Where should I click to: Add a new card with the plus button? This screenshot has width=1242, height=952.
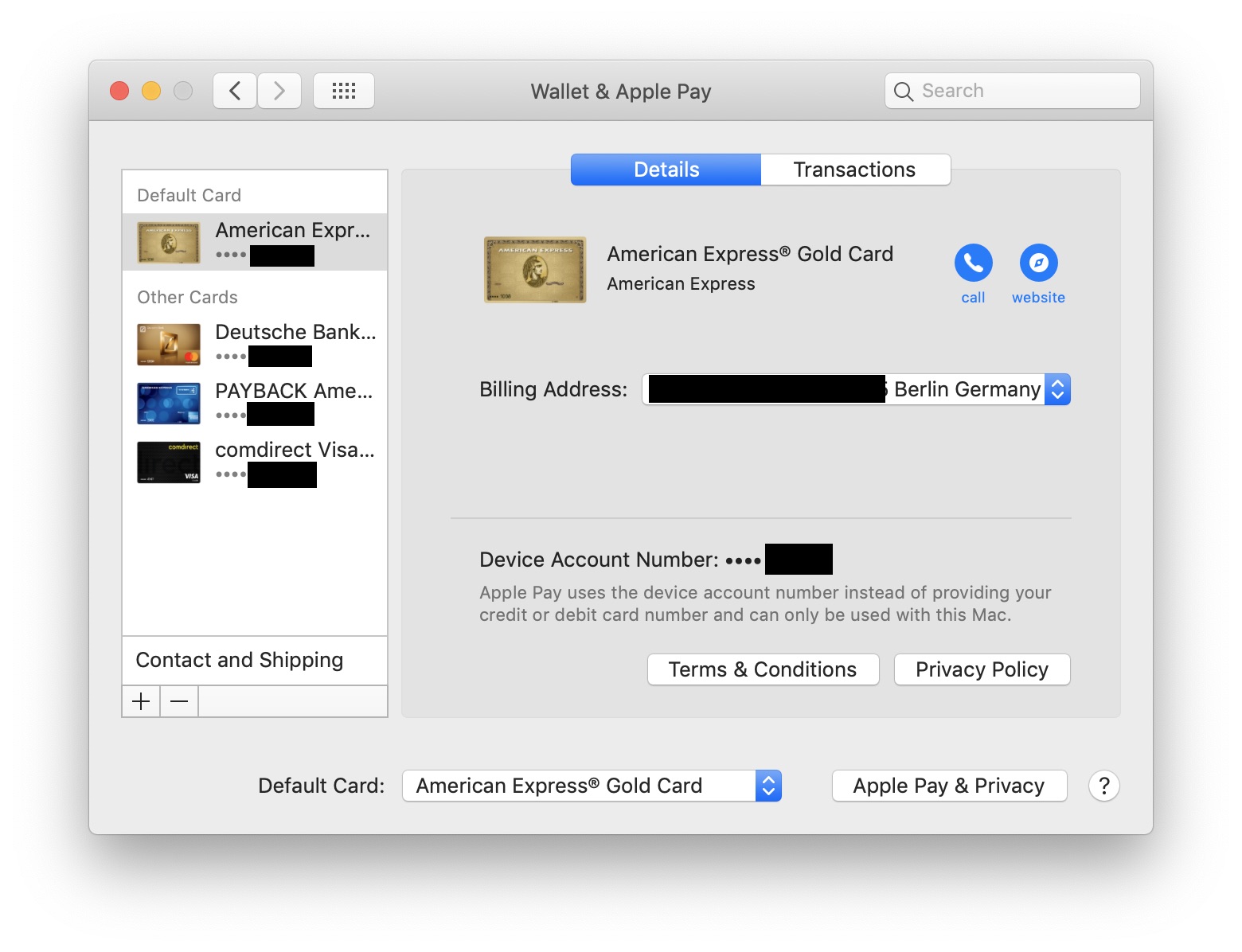pos(141,701)
